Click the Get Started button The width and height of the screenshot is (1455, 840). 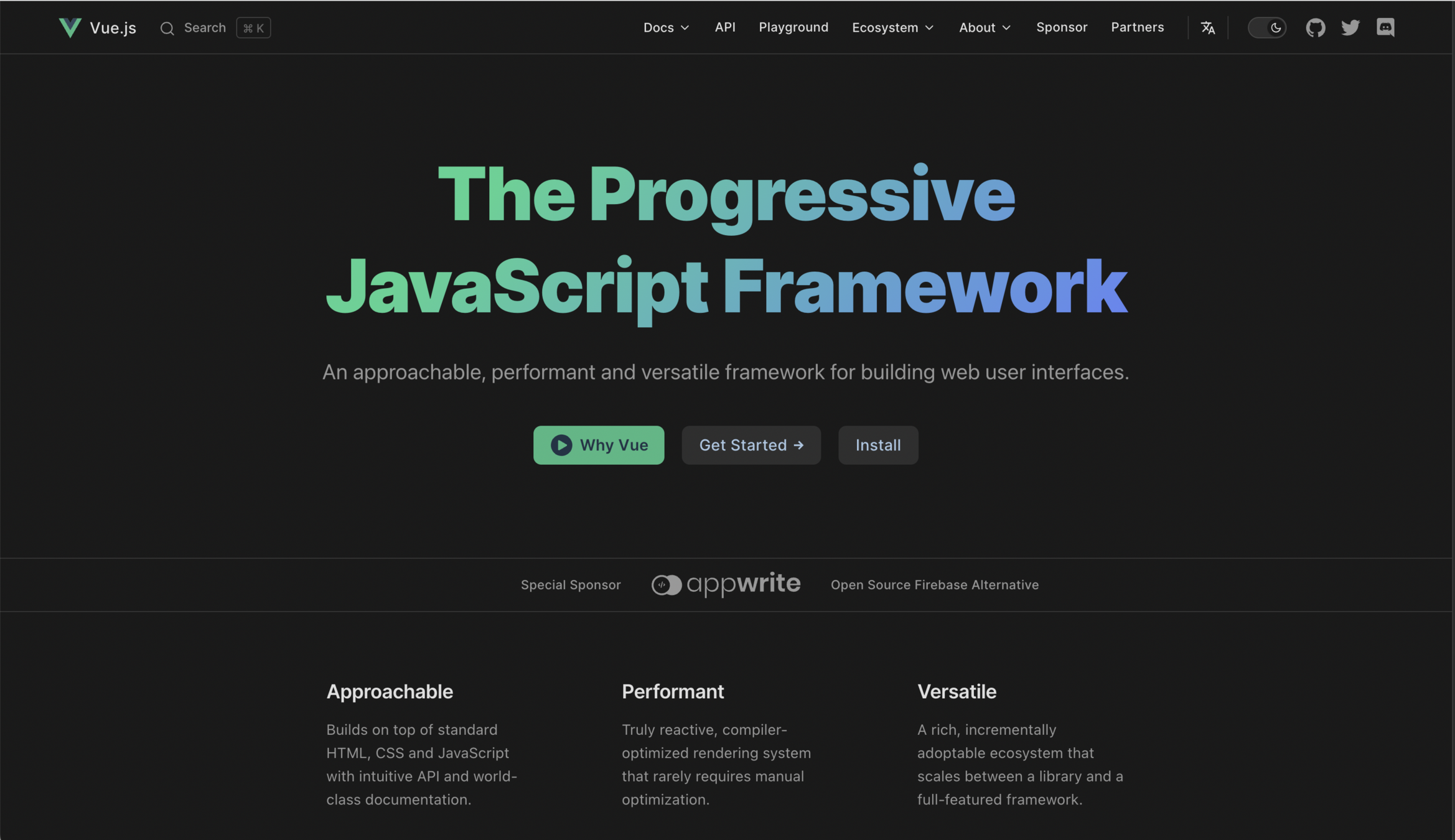(751, 445)
